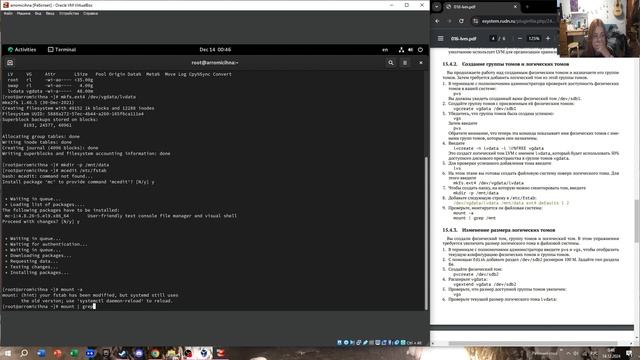640x360 pixels.
Task: Open the Файл menu in VirtualBox
Action: 8,13
